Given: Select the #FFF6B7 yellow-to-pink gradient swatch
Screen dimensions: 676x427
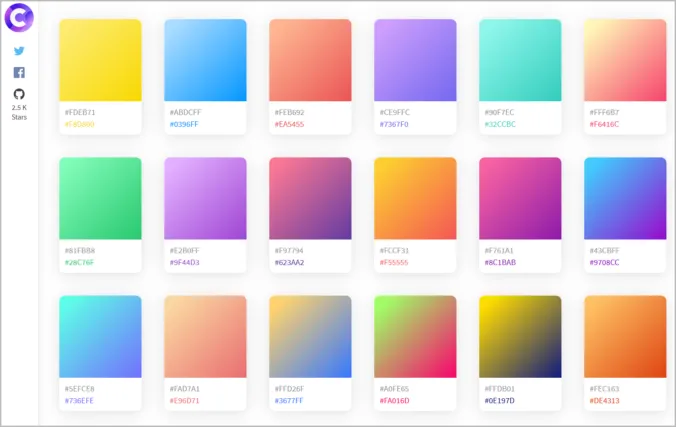Looking at the screenshot, I should click(x=625, y=60).
